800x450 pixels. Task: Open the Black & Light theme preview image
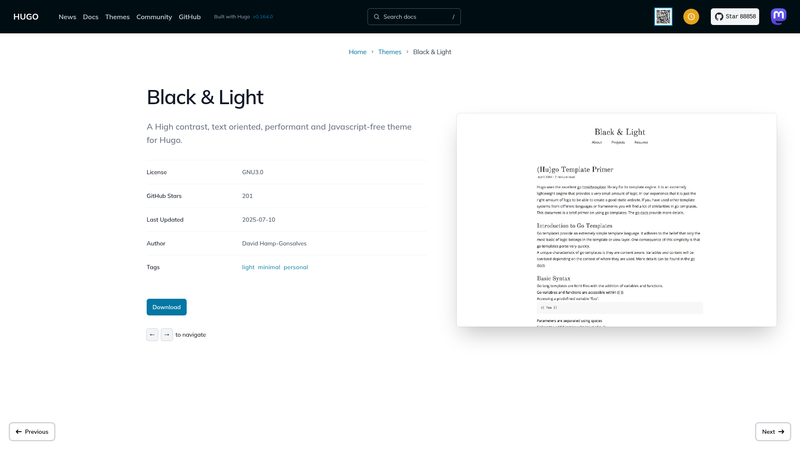tap(616, 220)
